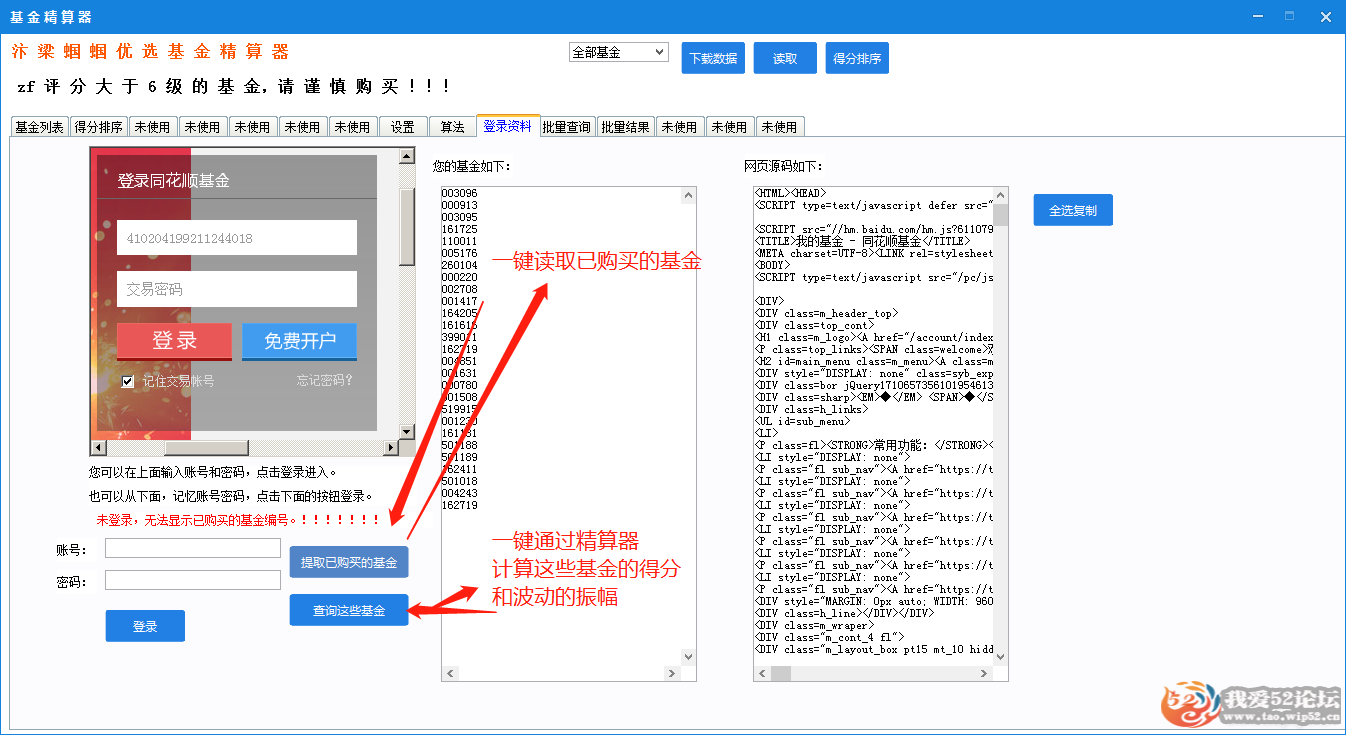Click web login panel scroll-left arrow

tap(98, 447)
